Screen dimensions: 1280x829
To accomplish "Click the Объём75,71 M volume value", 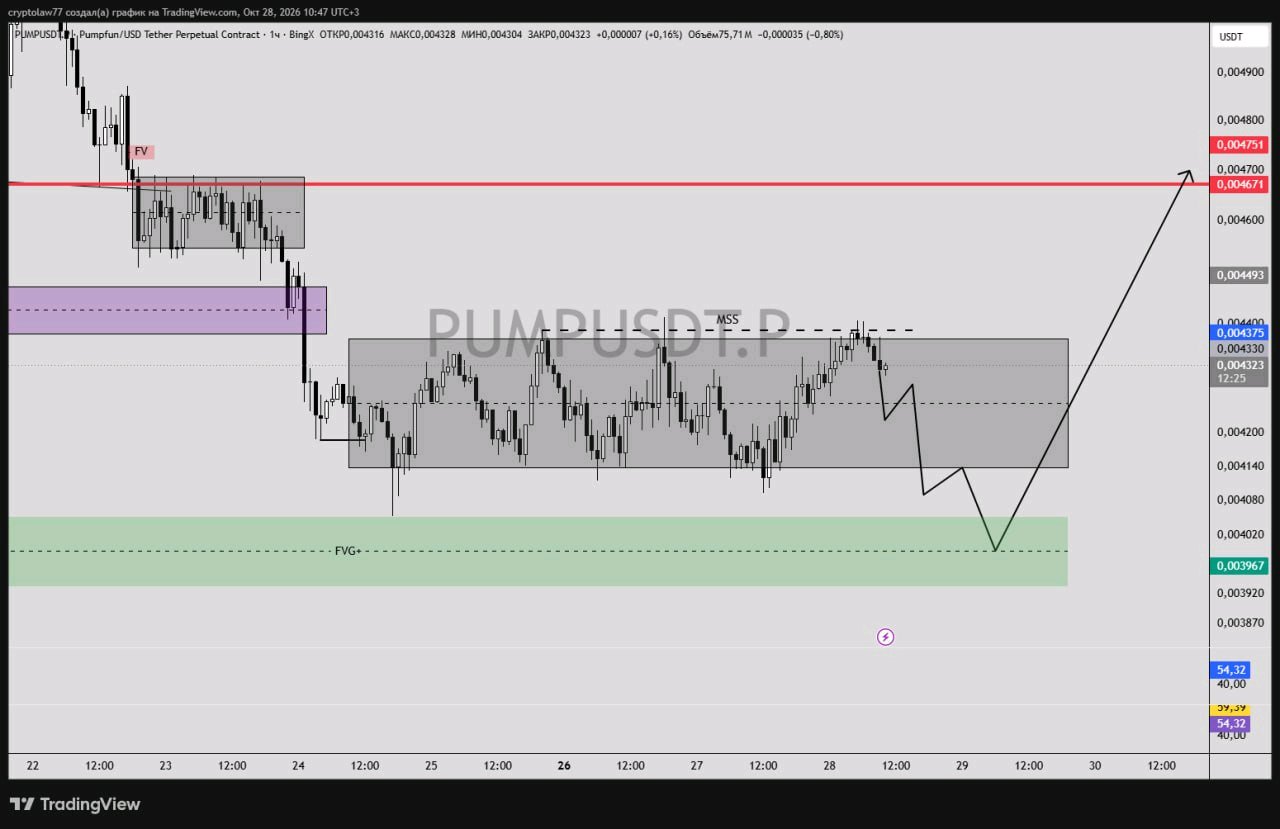I will [720, 35].
